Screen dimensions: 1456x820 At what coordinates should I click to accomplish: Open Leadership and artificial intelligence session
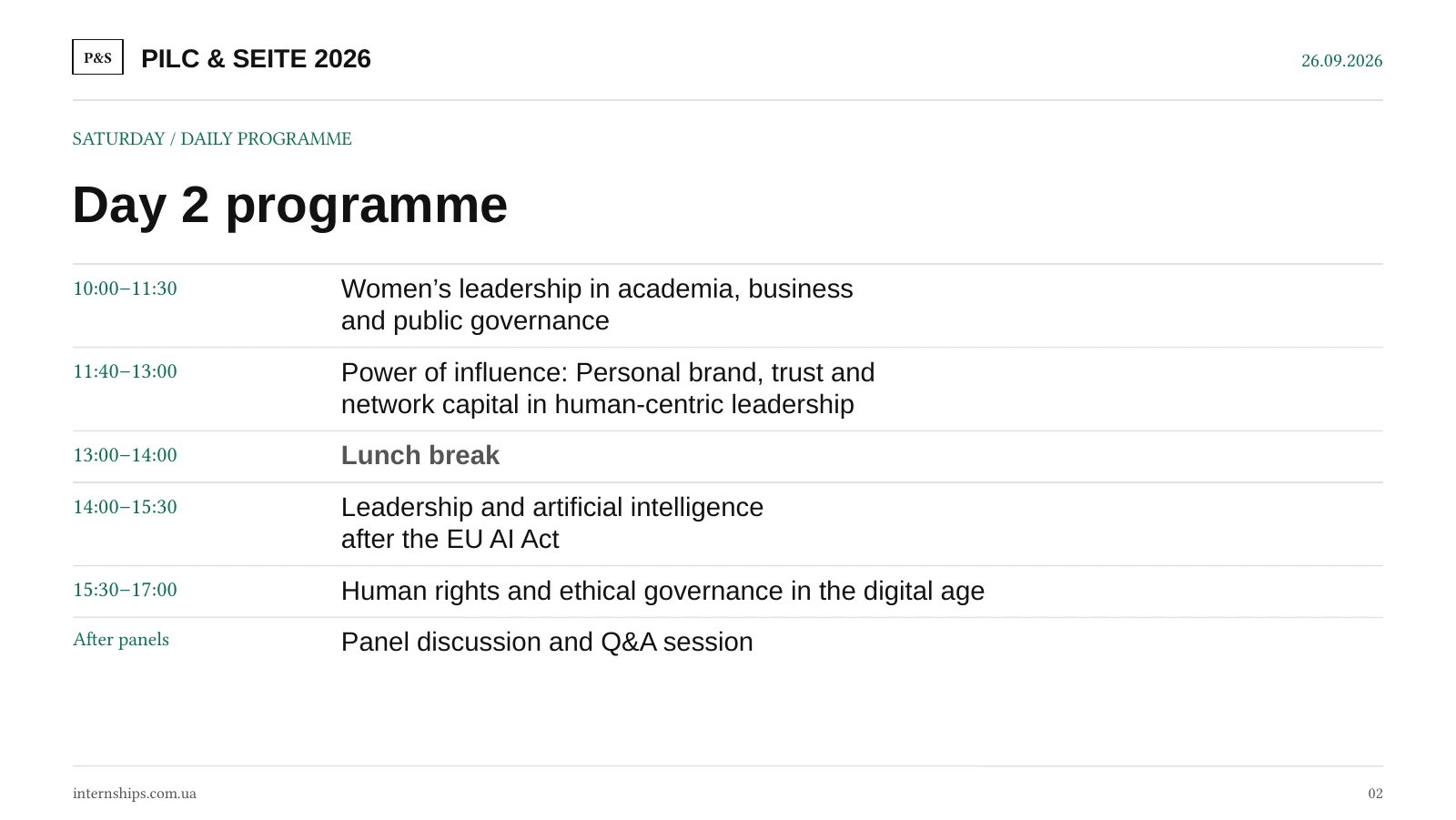pos(552,523)
